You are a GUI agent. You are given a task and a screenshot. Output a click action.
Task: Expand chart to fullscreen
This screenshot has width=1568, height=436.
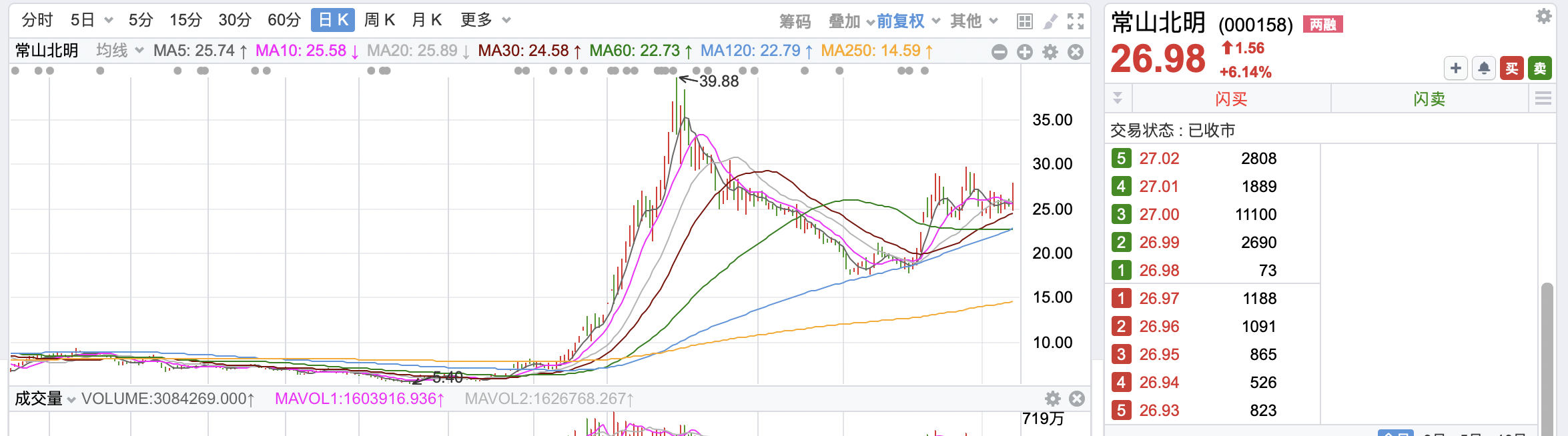[x=1076, y=21]
